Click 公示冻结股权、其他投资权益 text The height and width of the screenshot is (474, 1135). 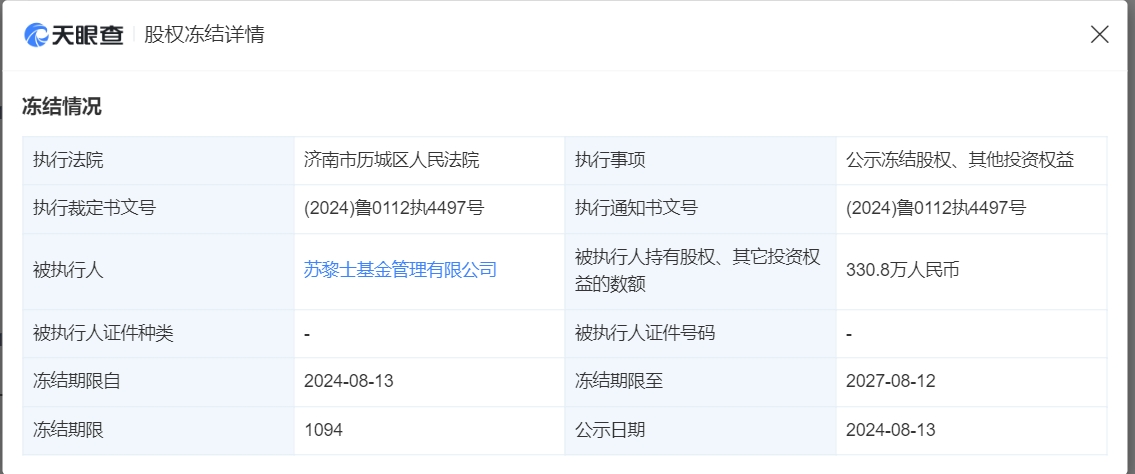[x=959, y=161]
